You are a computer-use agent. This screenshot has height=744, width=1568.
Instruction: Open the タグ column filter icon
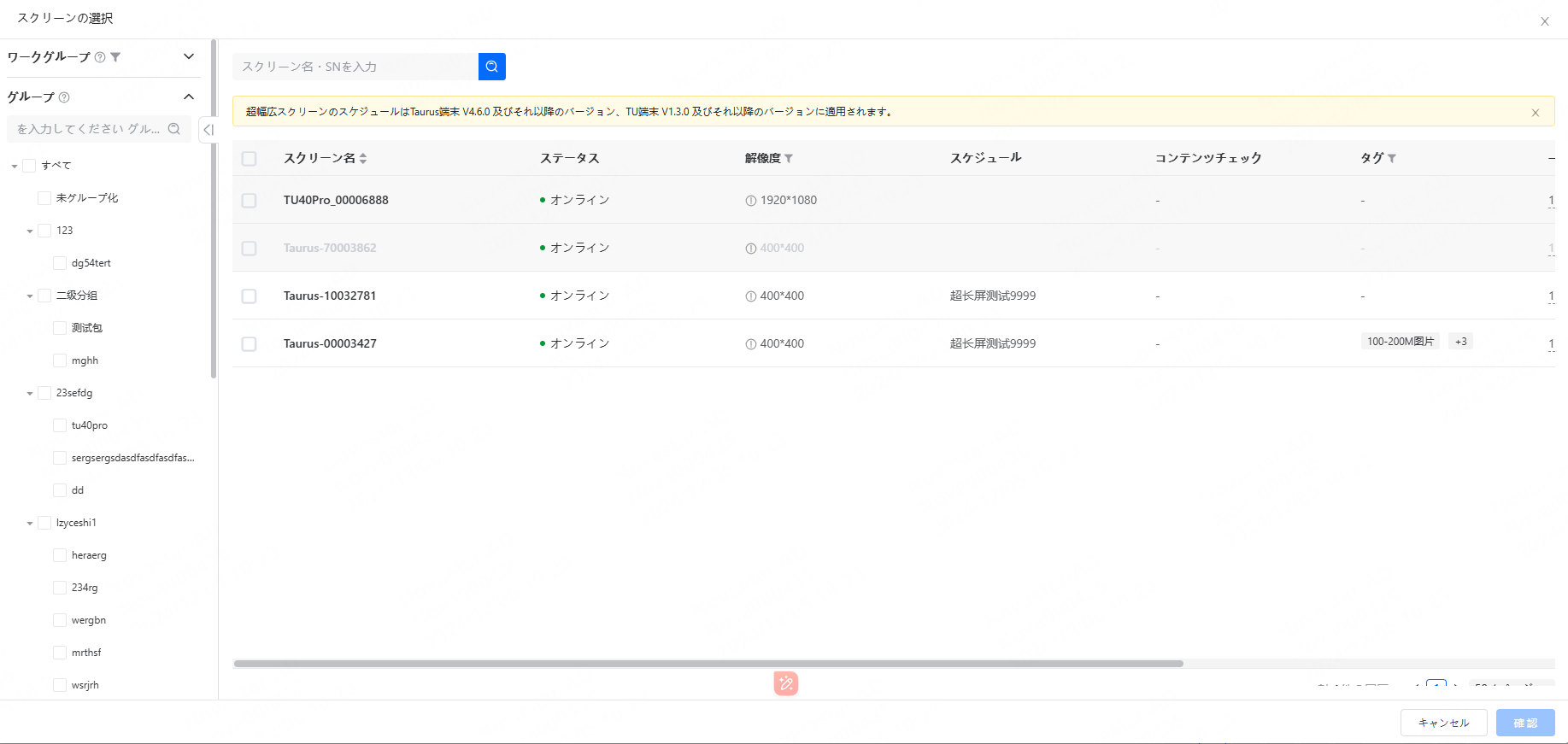click(x=1392, y=159)
